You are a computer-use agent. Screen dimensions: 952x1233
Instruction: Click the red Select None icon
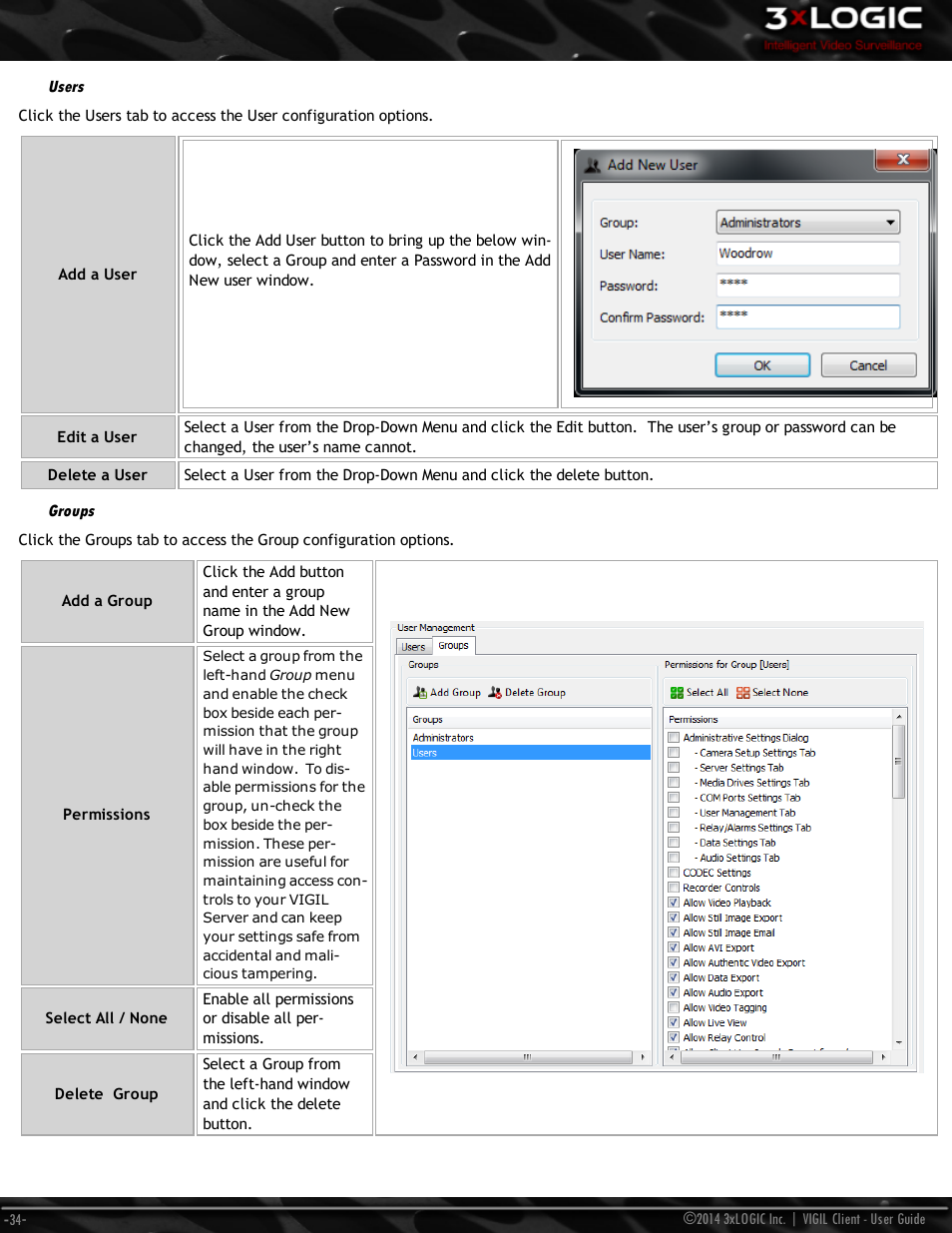click(742, 692)
